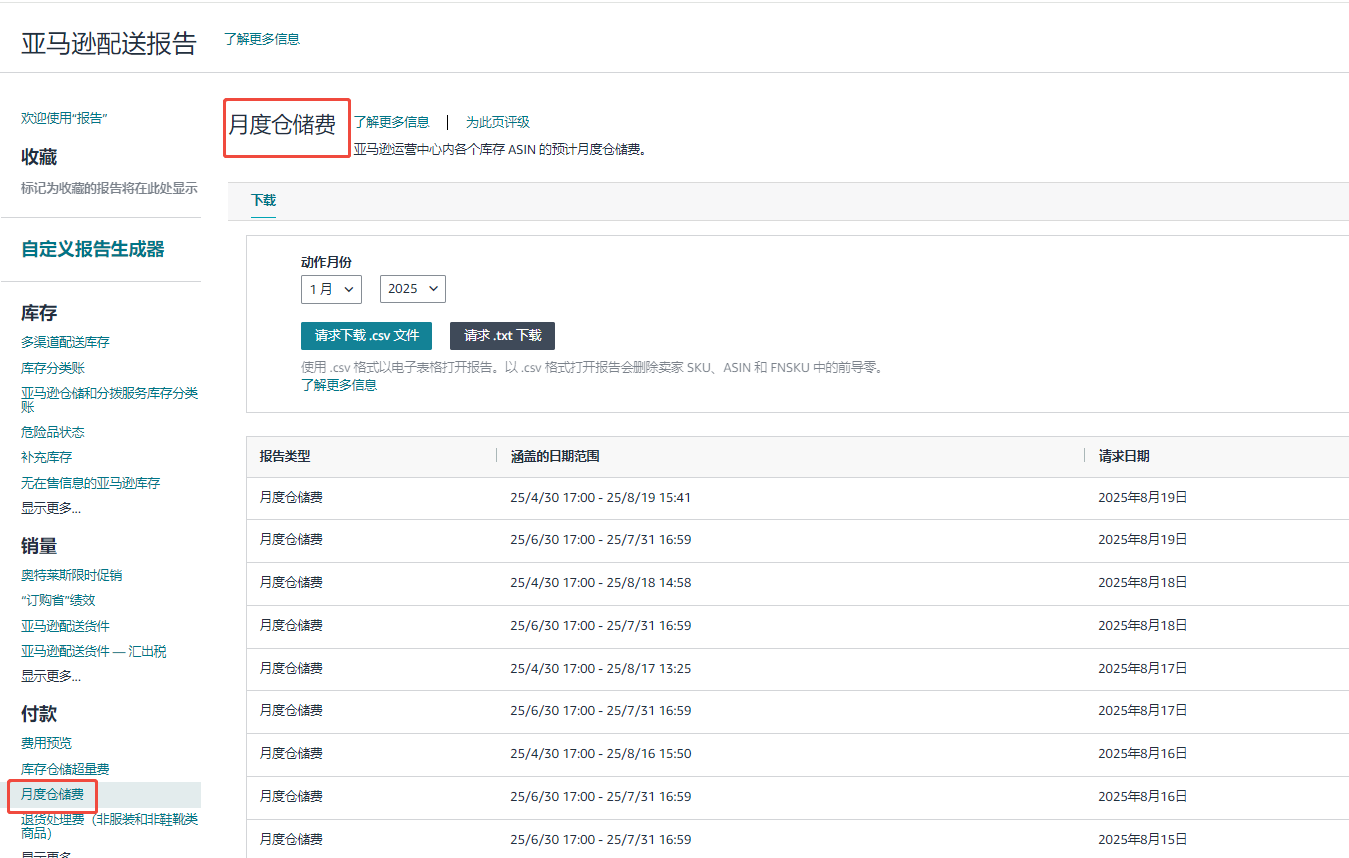
Task: Click the 报告类型 column header
Action: (x=285, y=456)
